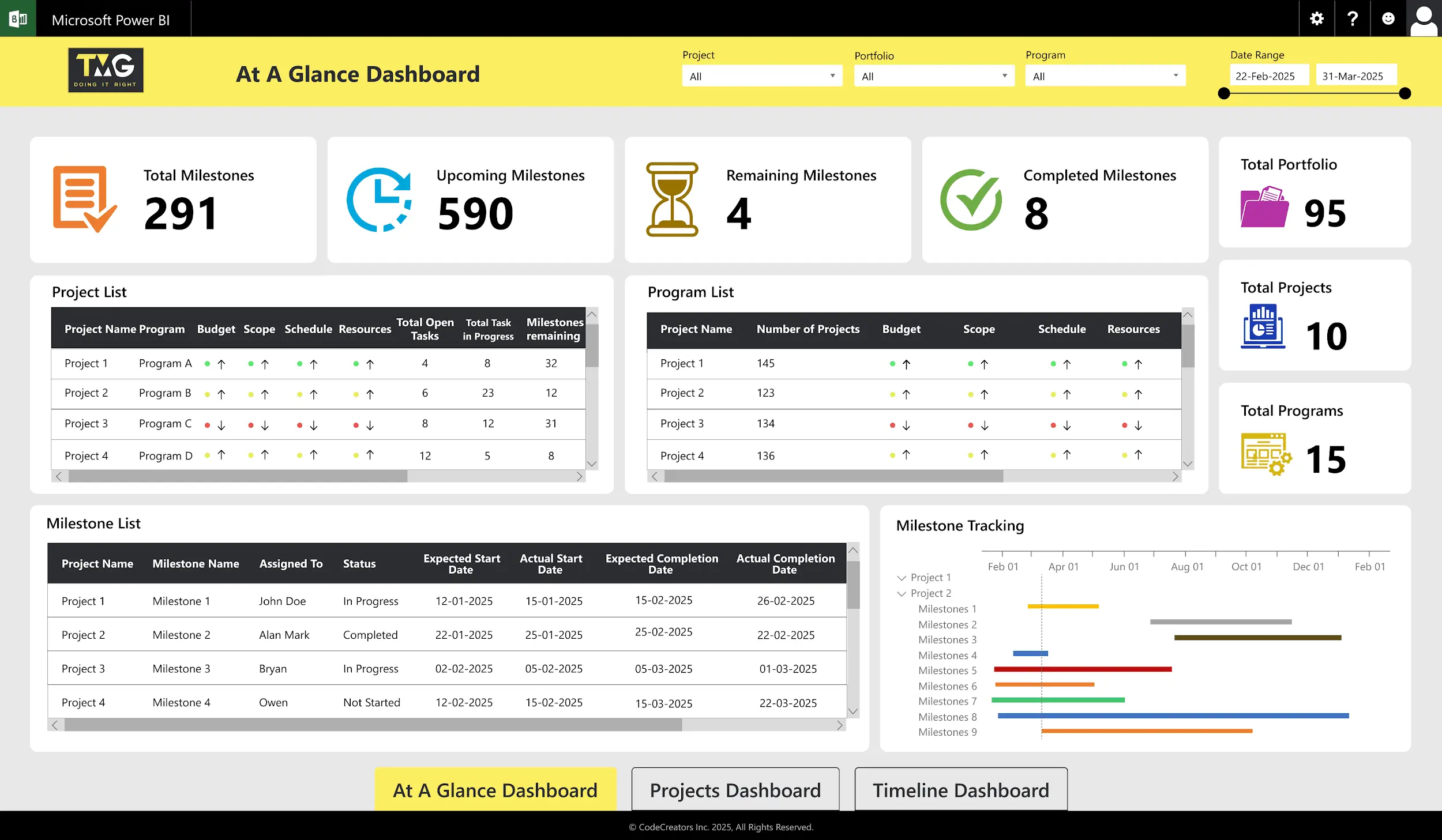Click the Completed Milestones checkmark icon
1442x840 pixels.
971,199
